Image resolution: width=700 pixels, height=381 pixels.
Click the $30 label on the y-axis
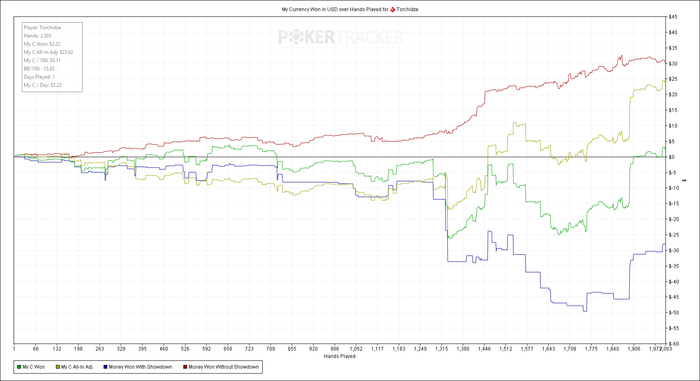[673, 64]
